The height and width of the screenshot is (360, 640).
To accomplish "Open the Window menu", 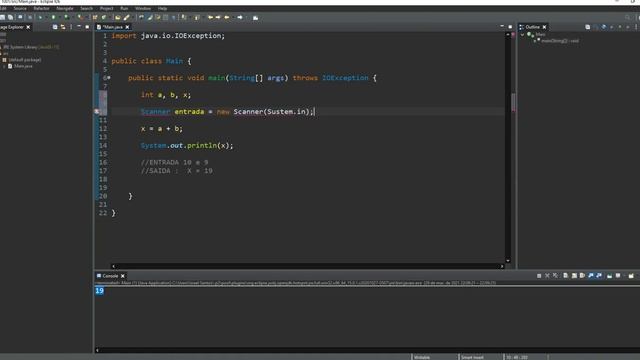I will point(143,8).
